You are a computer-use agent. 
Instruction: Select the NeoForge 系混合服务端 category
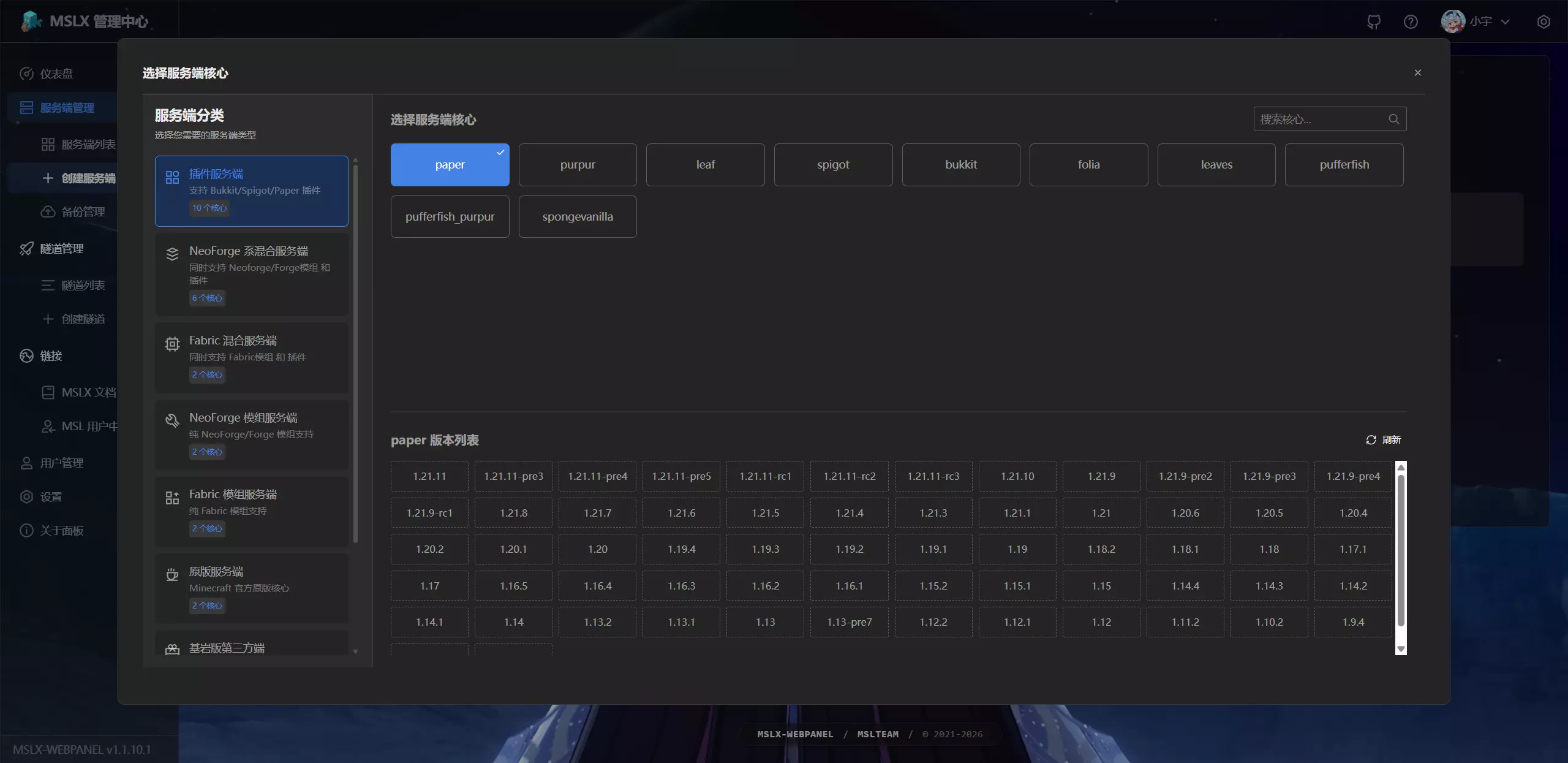(x=252, y=275)
